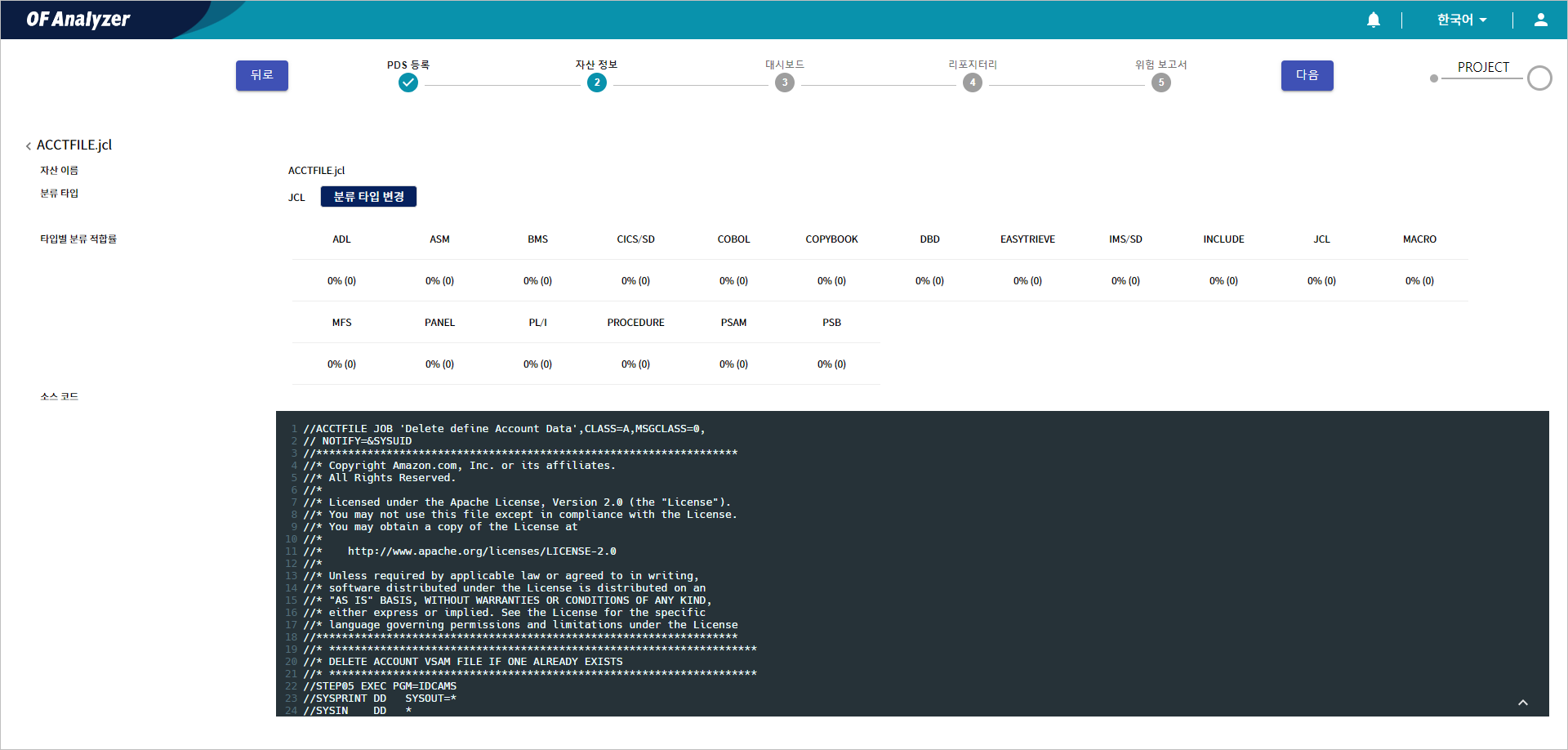Click the 리포지터리 step label
Viewport: 1568px width, 750px height.
point(973,65)
